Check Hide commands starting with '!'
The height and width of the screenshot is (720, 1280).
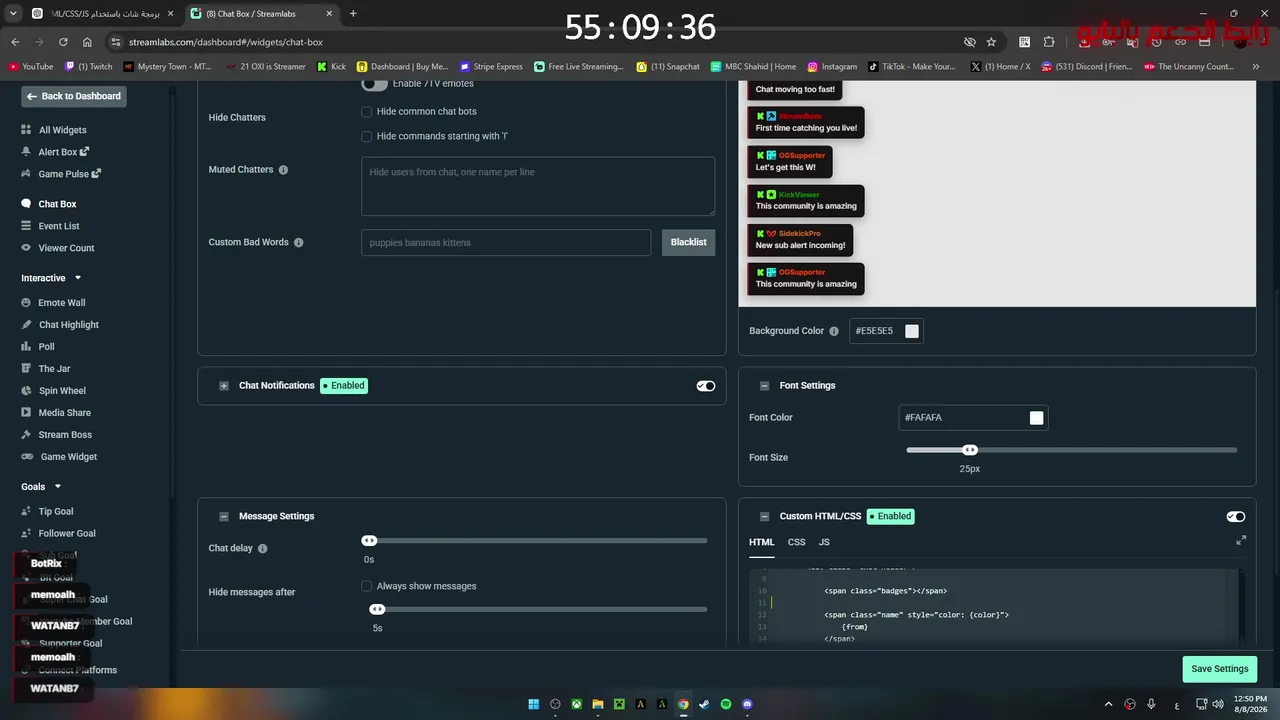pyautogui.click(x=367, y=136)
